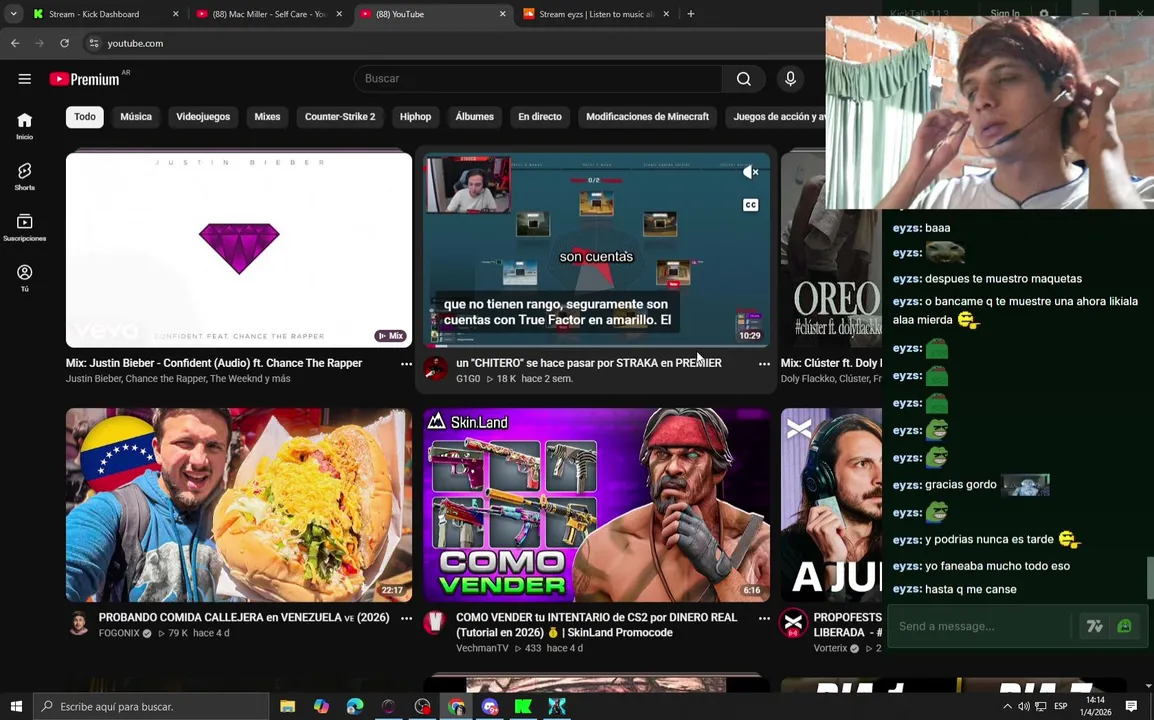Open the YouTube hamburger guide menu
Viewport: 1154px width, 720px height.
tap(24, 79)
